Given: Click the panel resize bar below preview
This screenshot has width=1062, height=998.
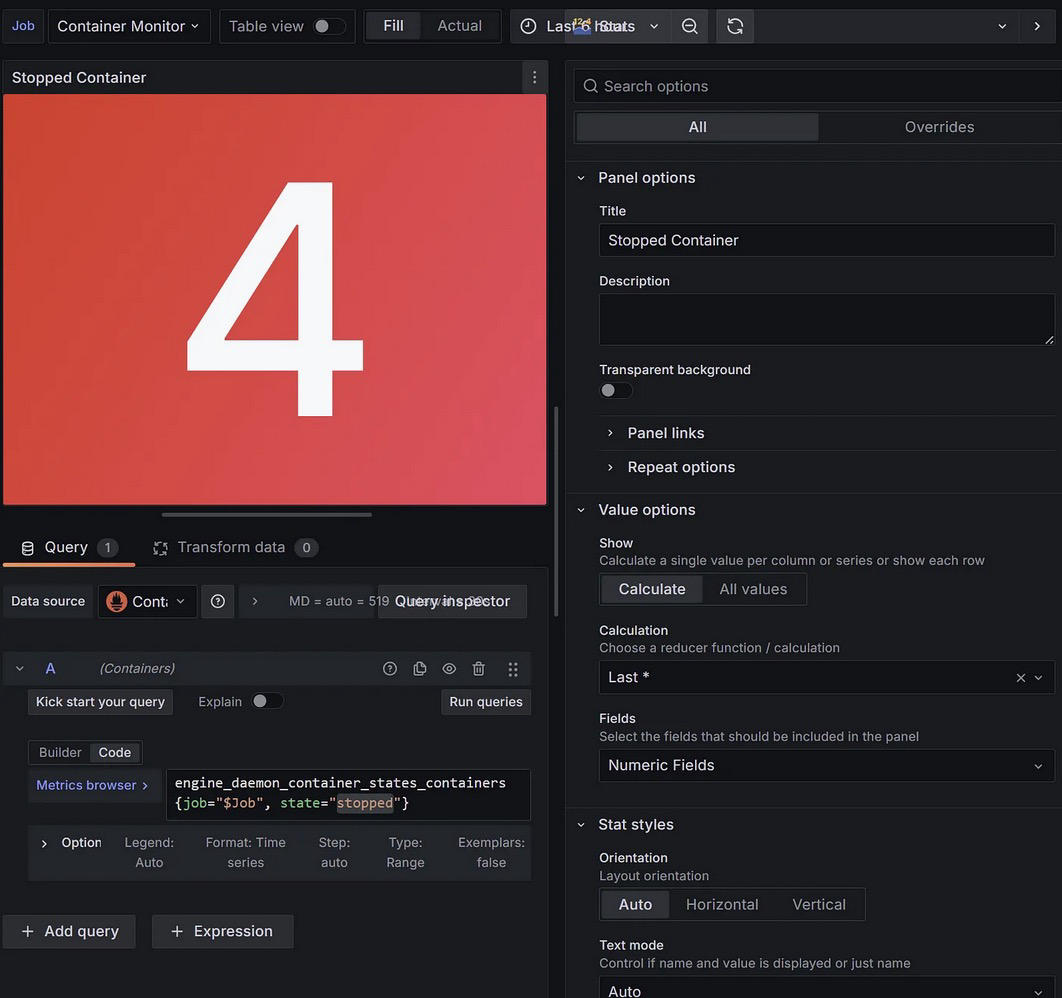Looking at the screenshot, I should click(x=266, y=515).
